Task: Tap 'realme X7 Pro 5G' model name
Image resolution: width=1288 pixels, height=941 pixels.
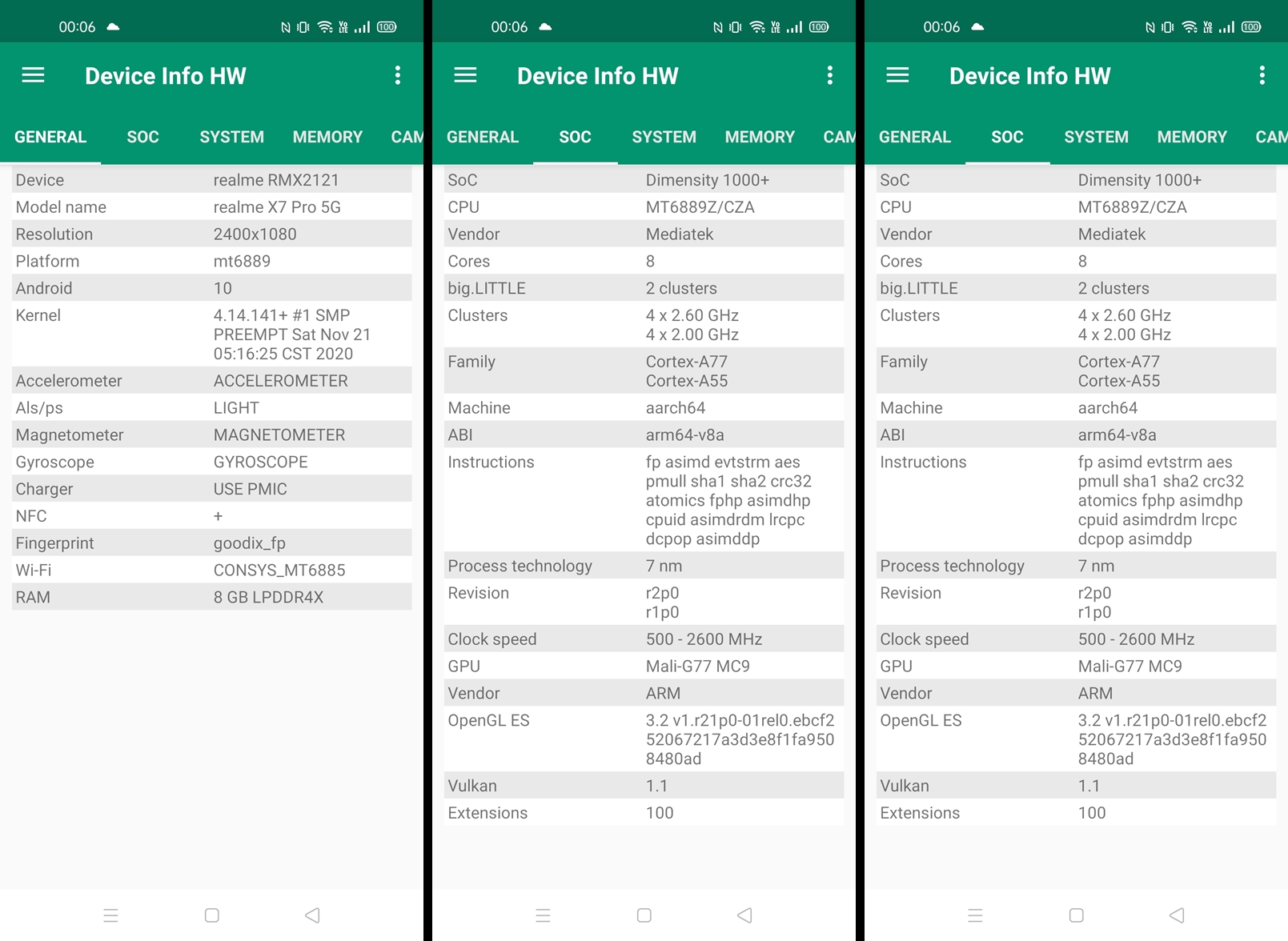Action: coord(277,207)
